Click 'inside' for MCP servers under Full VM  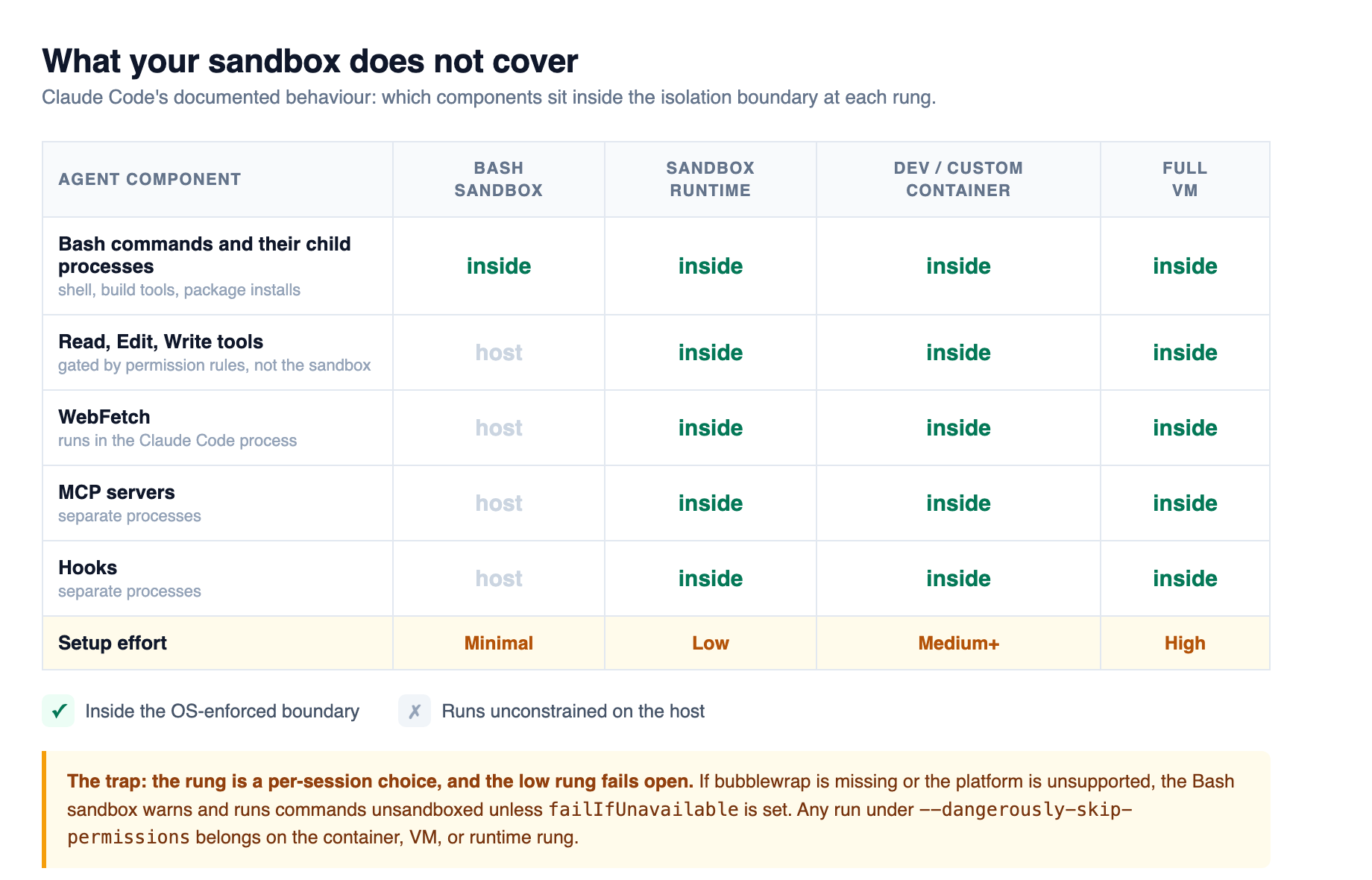(1185, 503)
